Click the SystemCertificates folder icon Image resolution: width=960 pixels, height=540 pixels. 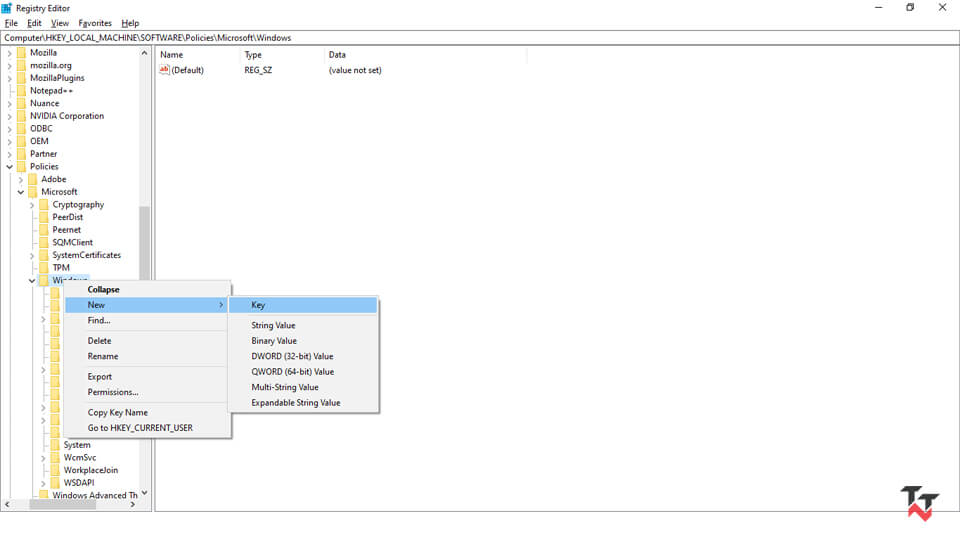(x=43, y=255)
